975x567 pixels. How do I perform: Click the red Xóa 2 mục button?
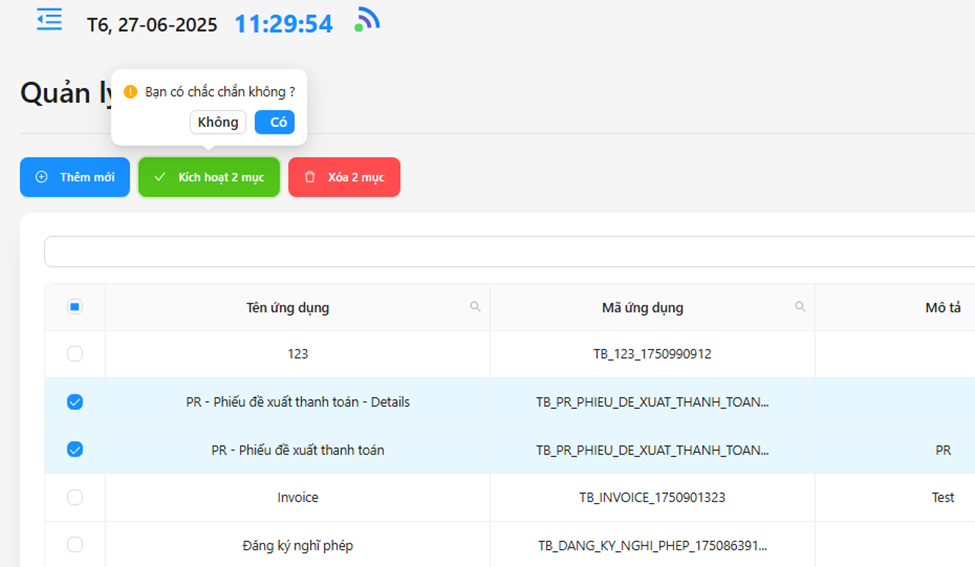(344, 177)
